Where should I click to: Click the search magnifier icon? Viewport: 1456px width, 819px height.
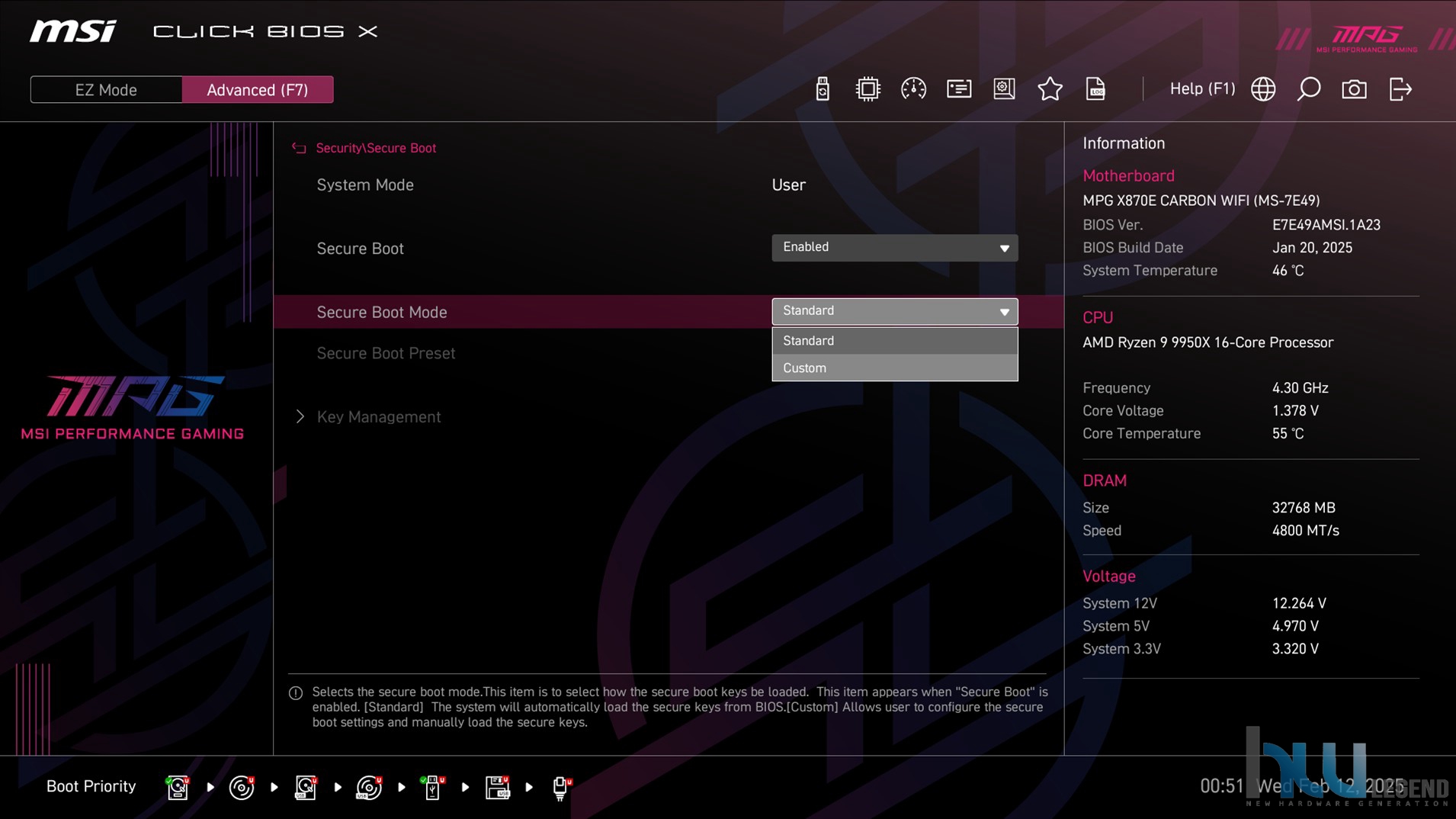1309,89
